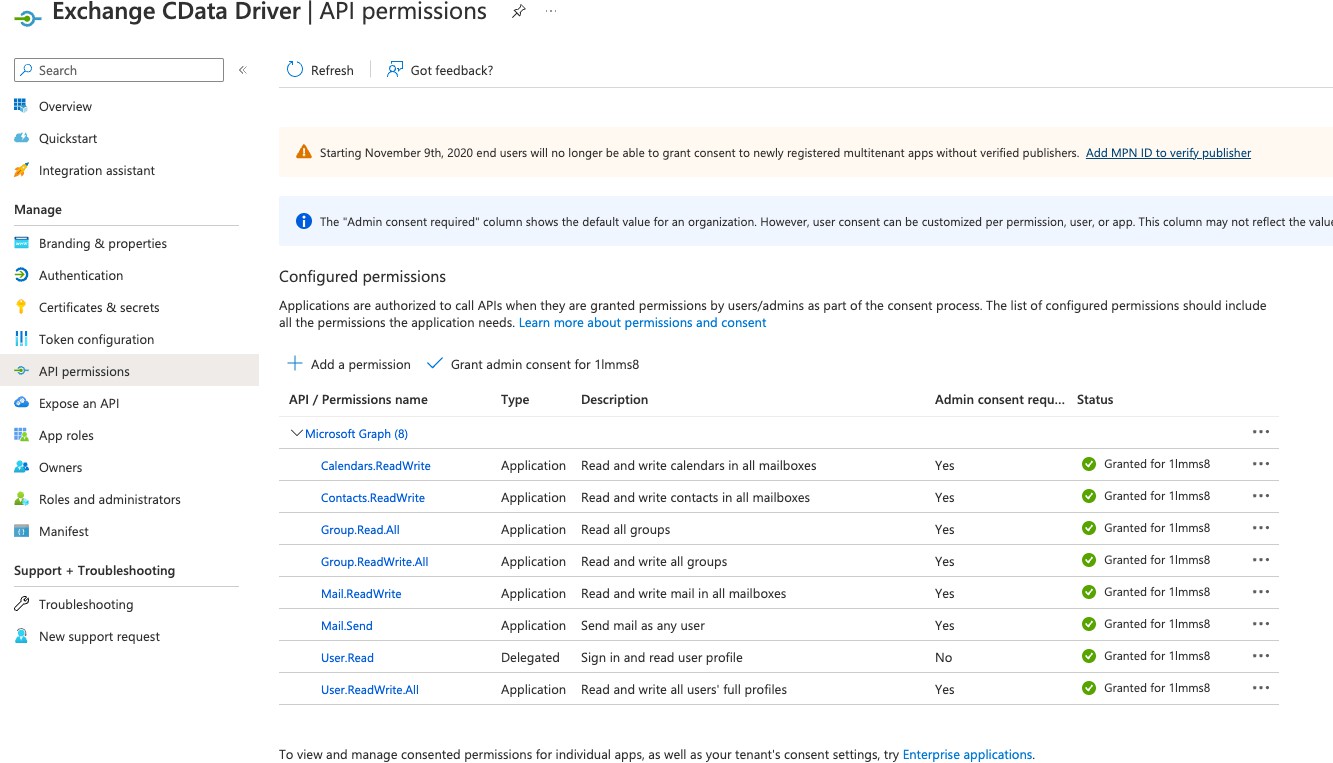Open the ellipsis menu for the Mail.Send row
Image resolution: width=1333 pixels, height=763 pixels.
[x=1260, y=624]
